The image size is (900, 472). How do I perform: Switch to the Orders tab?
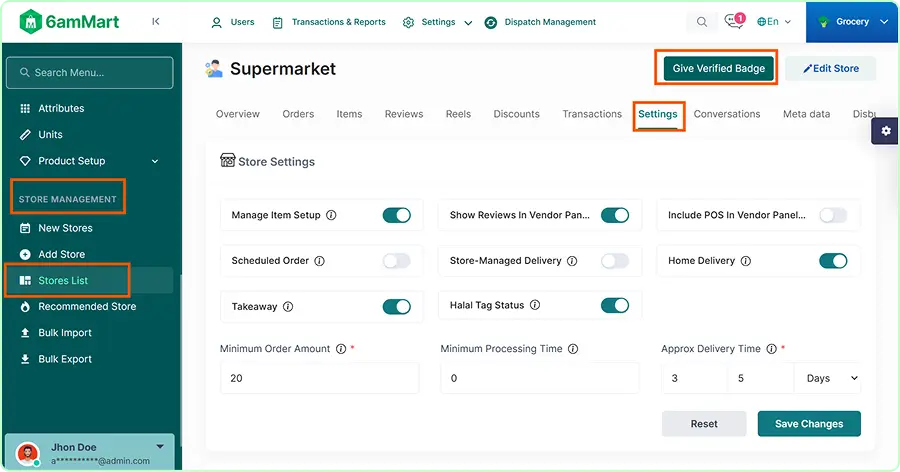point(298,114)
